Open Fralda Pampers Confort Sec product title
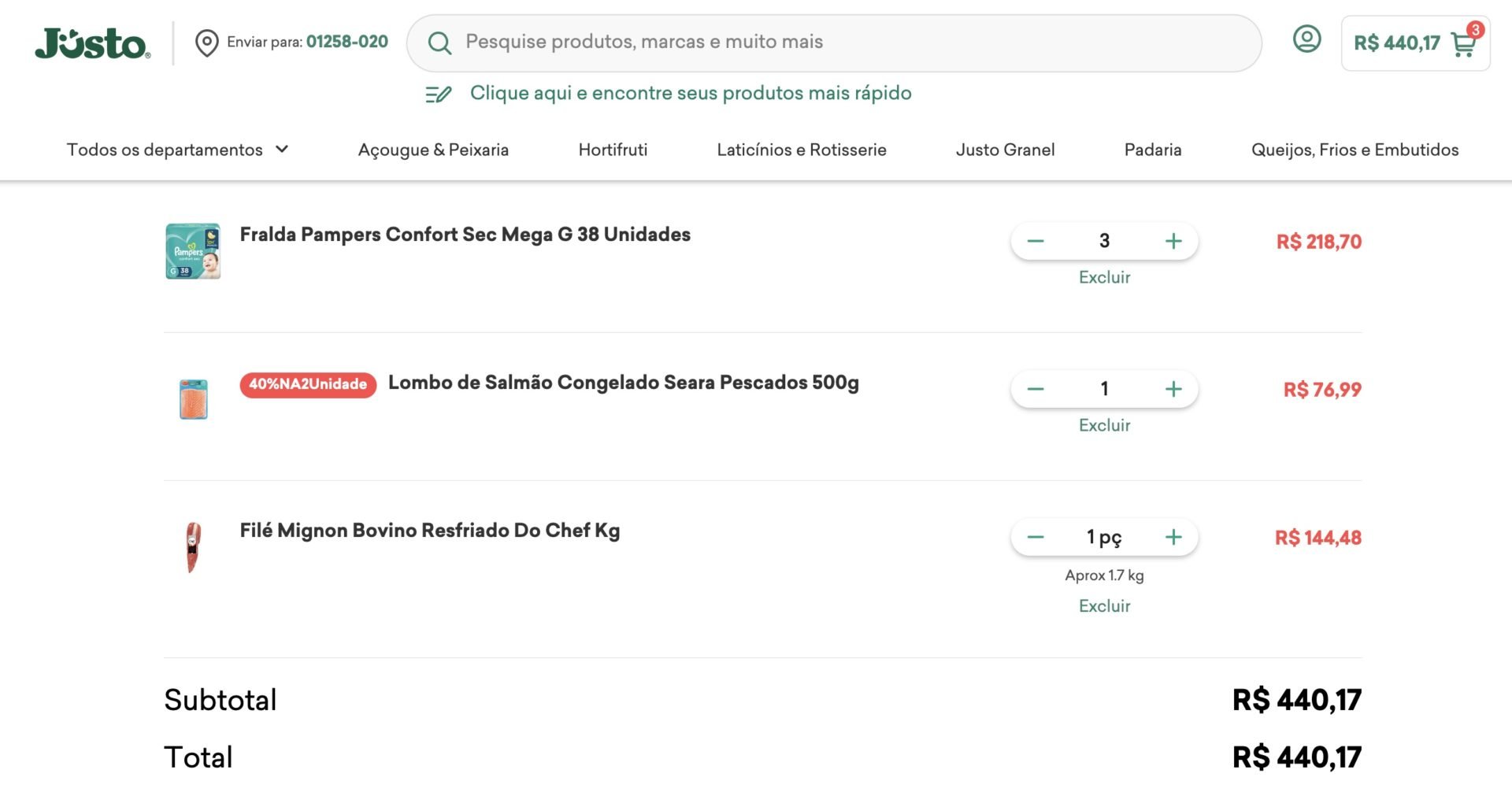Image resolution: width=1512 pixels, height=792 pixels. click(x=465, y=235)
